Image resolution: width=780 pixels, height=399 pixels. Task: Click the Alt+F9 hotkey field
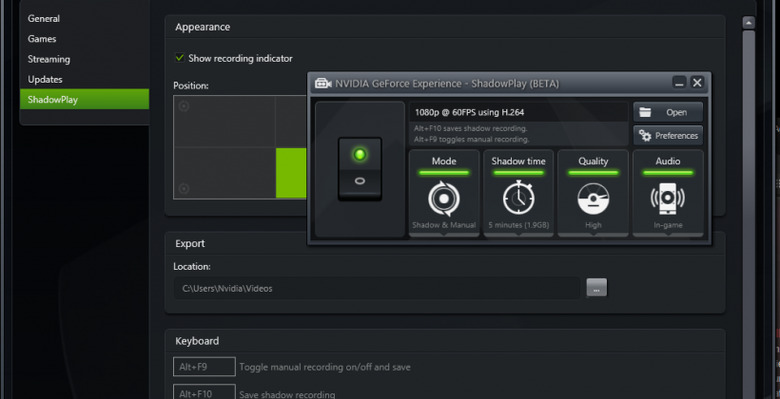pos(204,367)
